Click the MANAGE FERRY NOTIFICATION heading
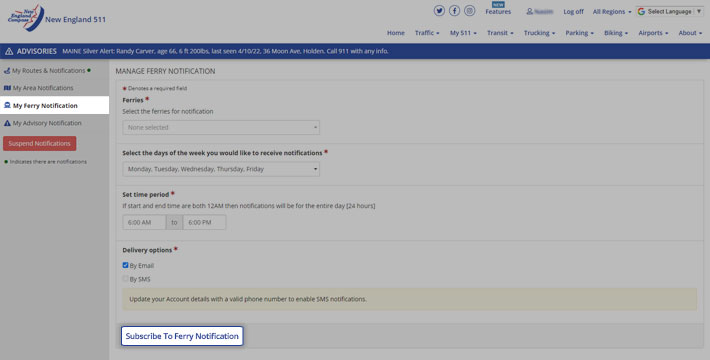The image size is (710, 360). pyautogui.click(x=165, y=71)
